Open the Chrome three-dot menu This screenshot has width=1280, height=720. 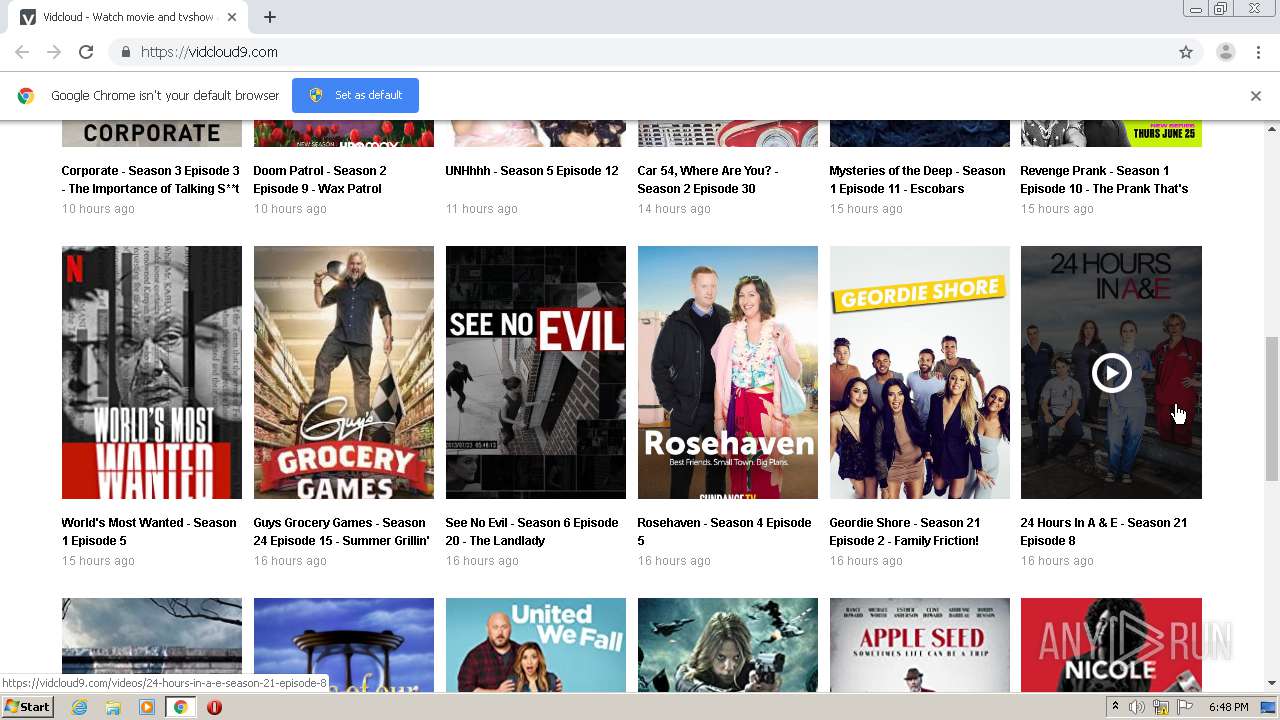coord(1258,52)
